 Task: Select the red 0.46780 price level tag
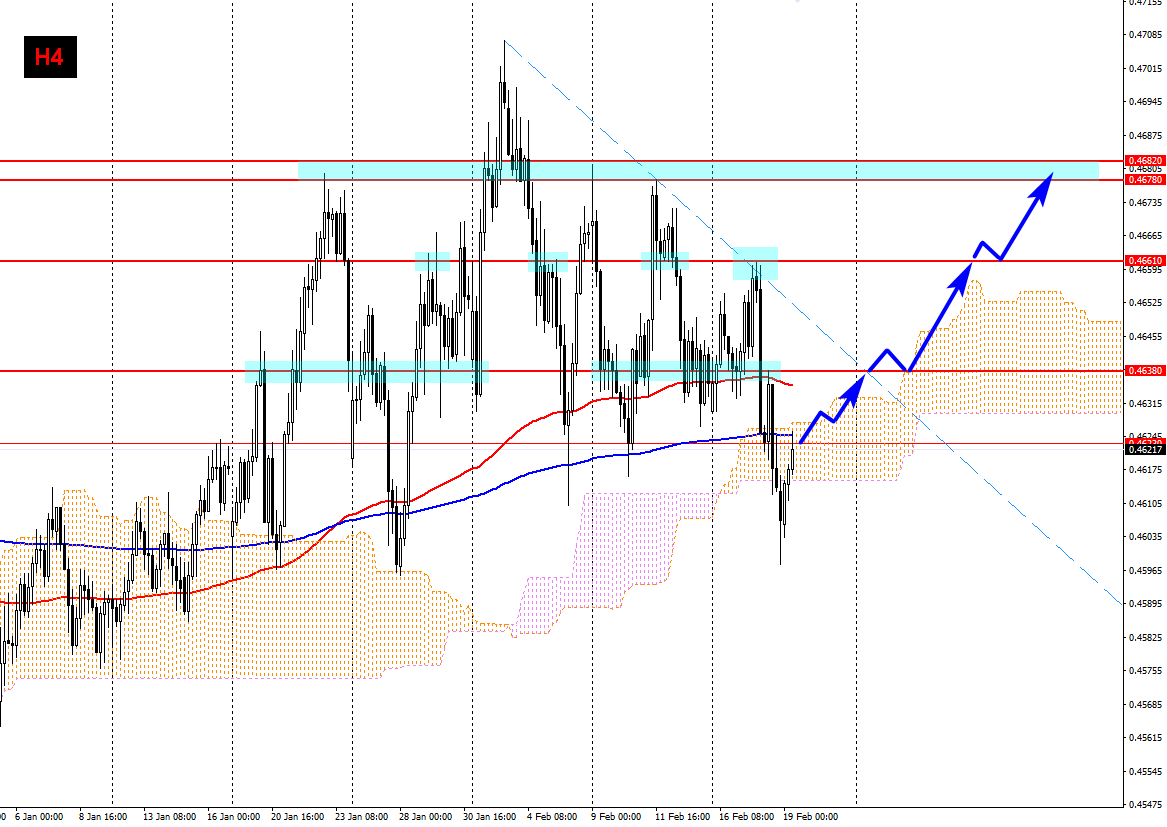tap(1145, 179)
